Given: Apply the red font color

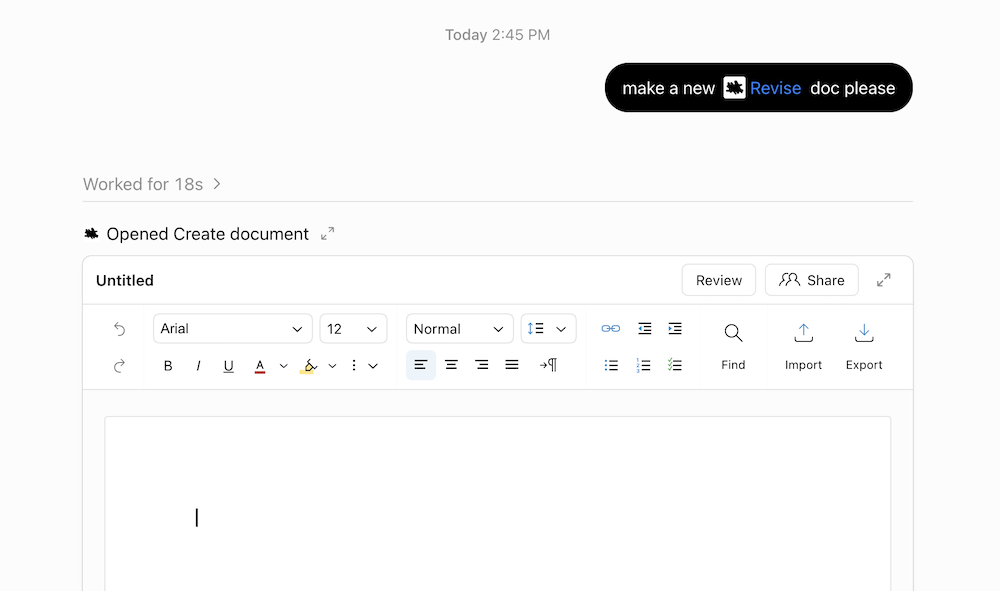Looking at the screenshot, I should pyautogui.click(x=260, y=366).
